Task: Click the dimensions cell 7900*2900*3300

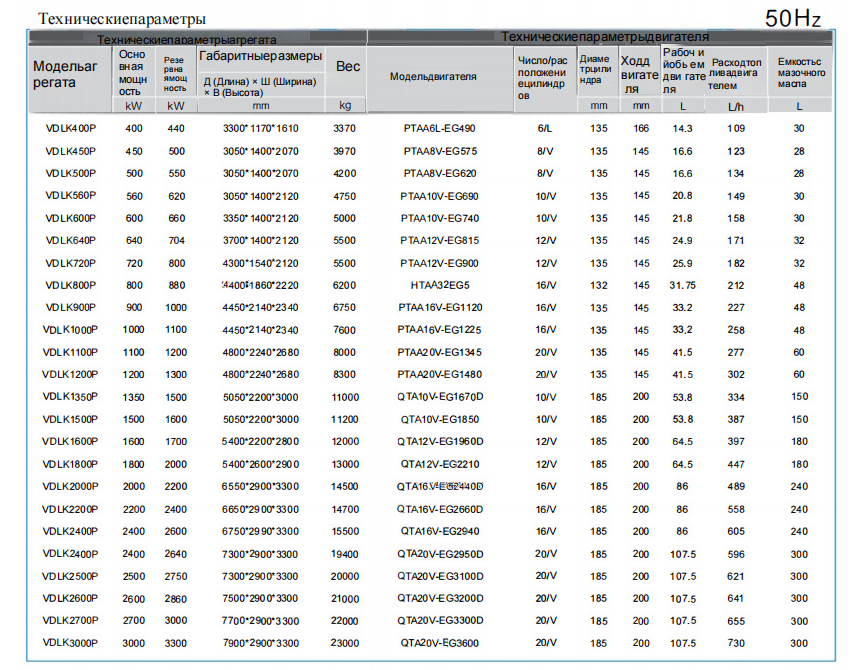Action: [260, 643]
